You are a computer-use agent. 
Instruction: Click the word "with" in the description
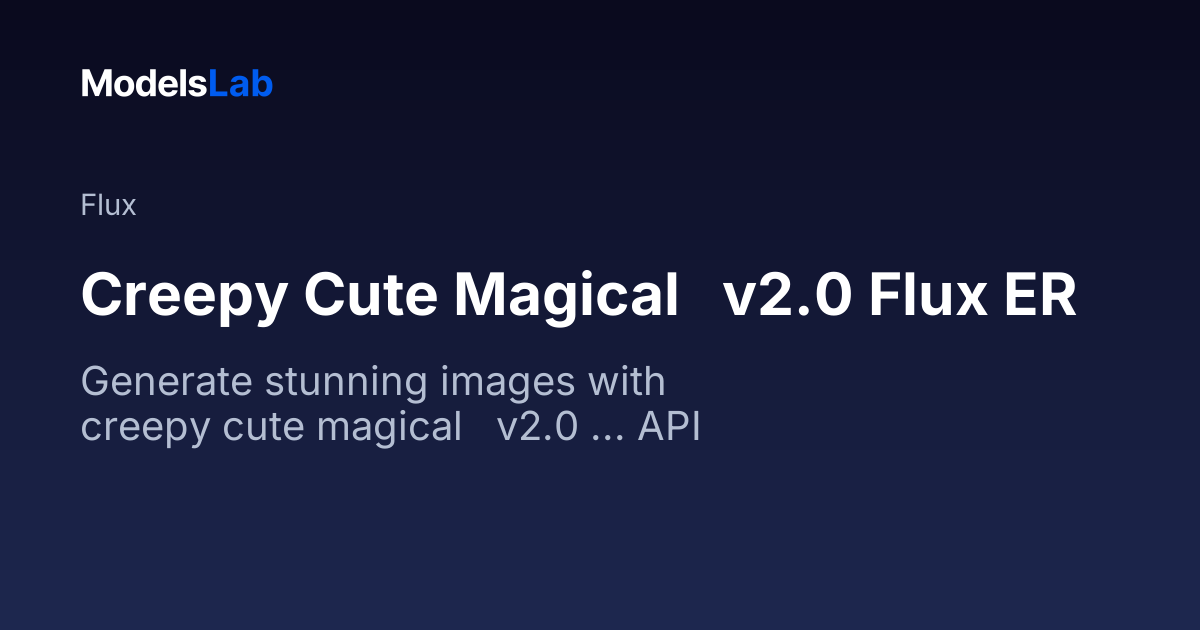[627, 383]
